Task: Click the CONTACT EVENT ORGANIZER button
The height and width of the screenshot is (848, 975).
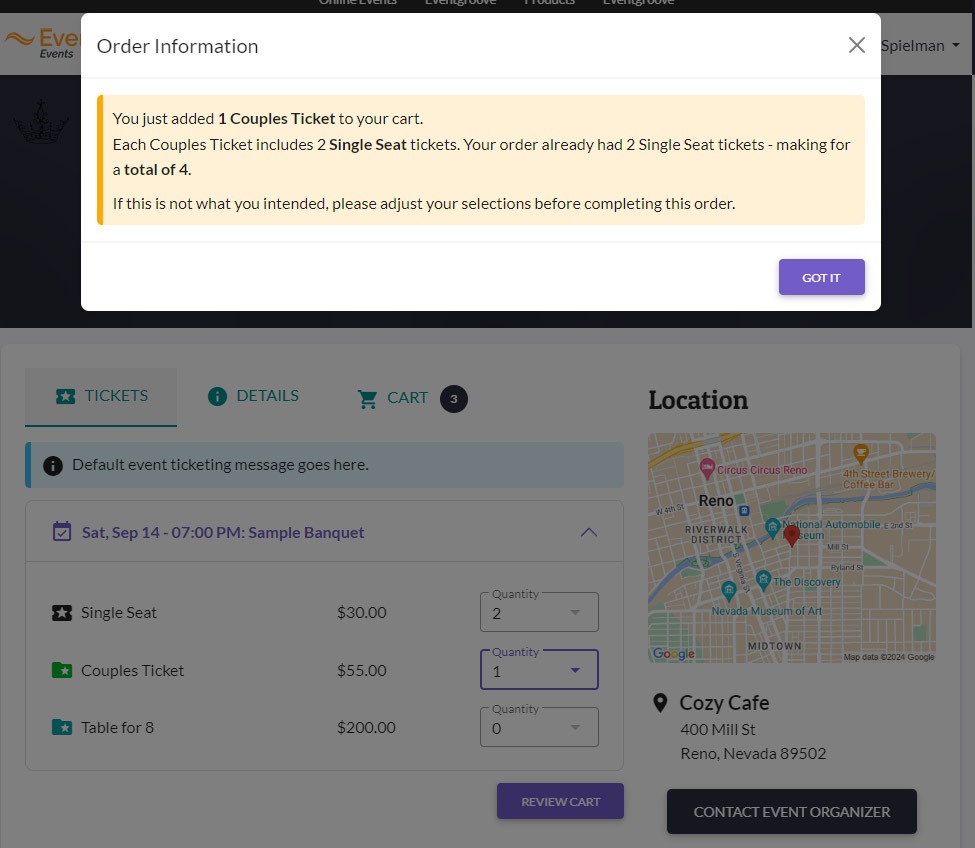Action: tap(791, 811)
